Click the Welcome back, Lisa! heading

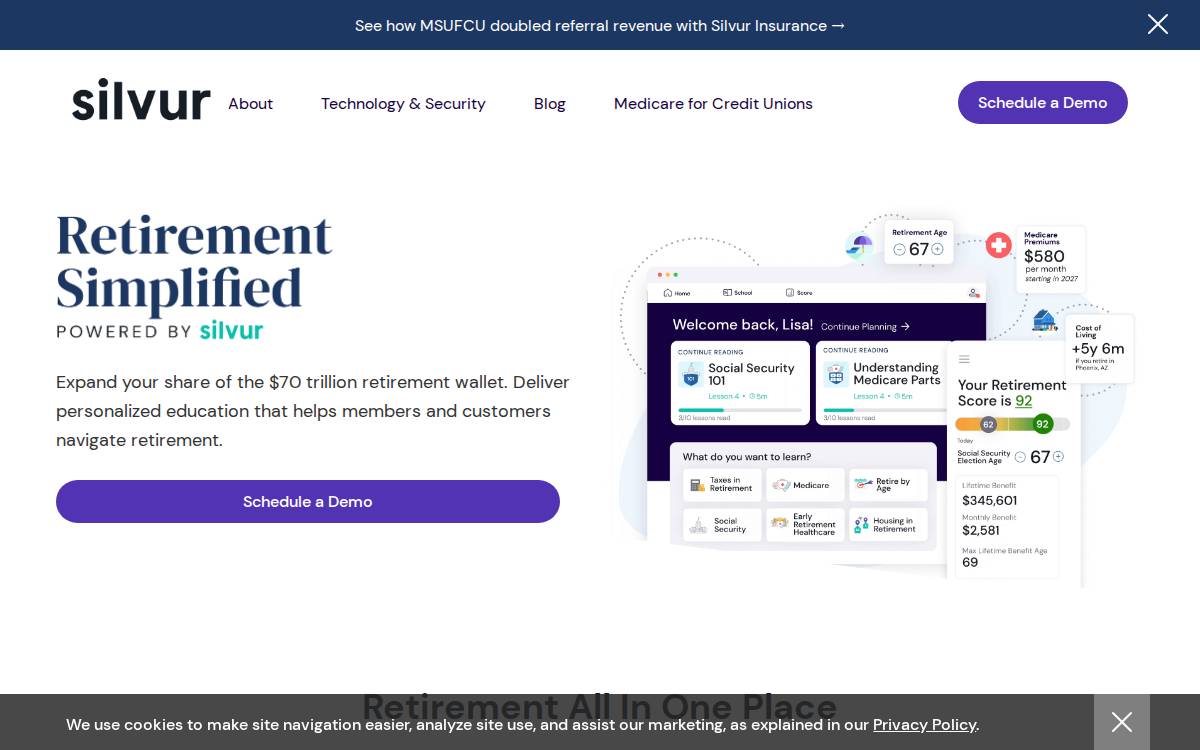743,325
